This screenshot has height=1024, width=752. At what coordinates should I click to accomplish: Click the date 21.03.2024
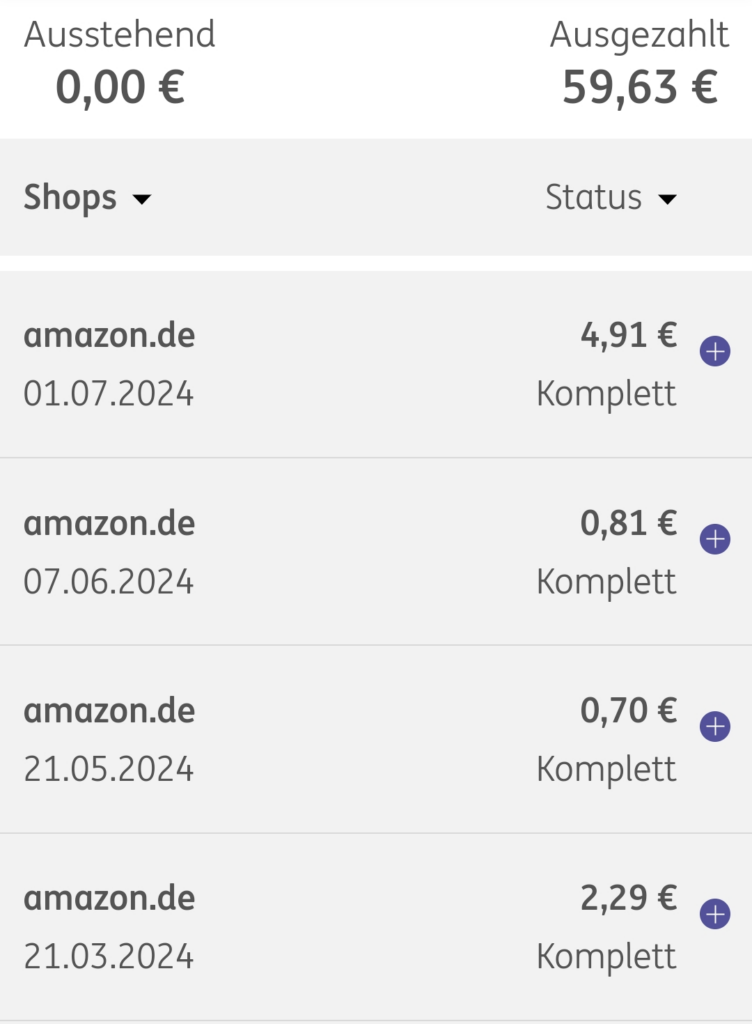pyautogui.click(x=108, y=956)
